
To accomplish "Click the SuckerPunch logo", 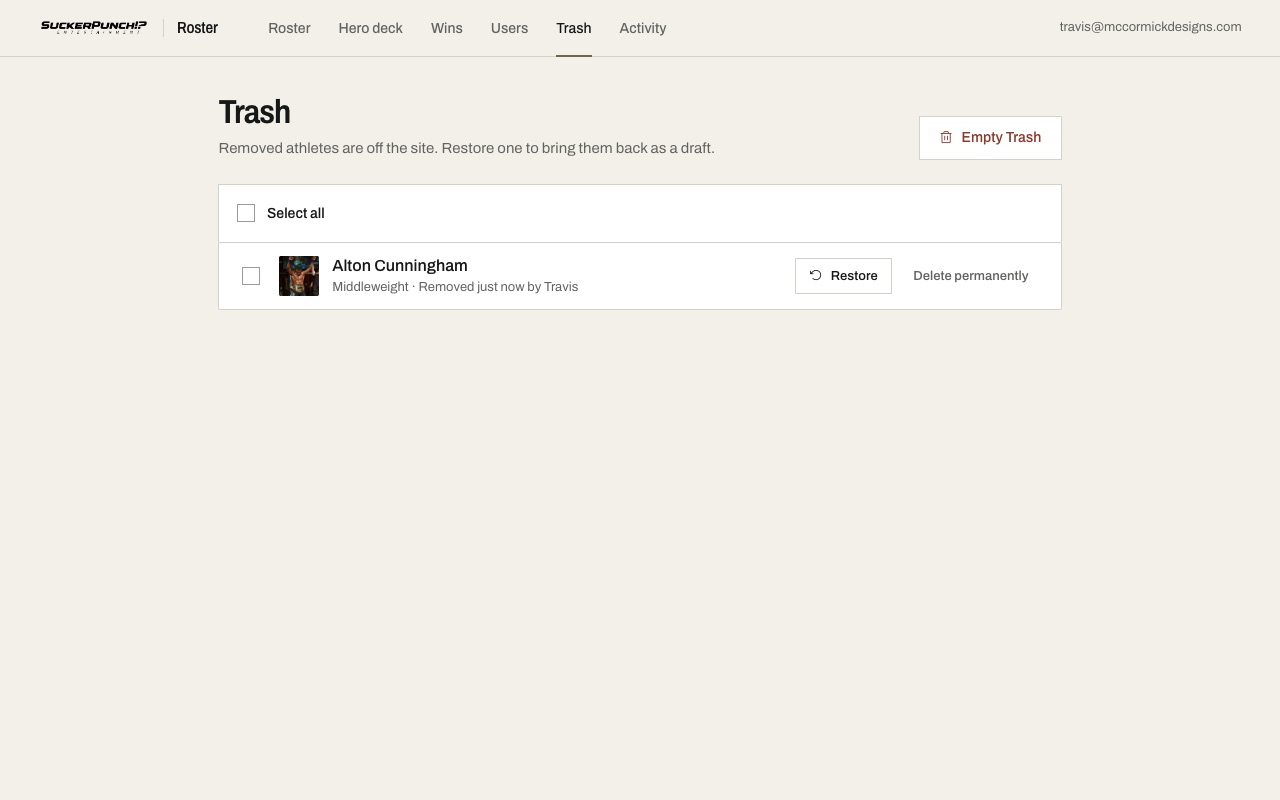I will click(94, 27).
